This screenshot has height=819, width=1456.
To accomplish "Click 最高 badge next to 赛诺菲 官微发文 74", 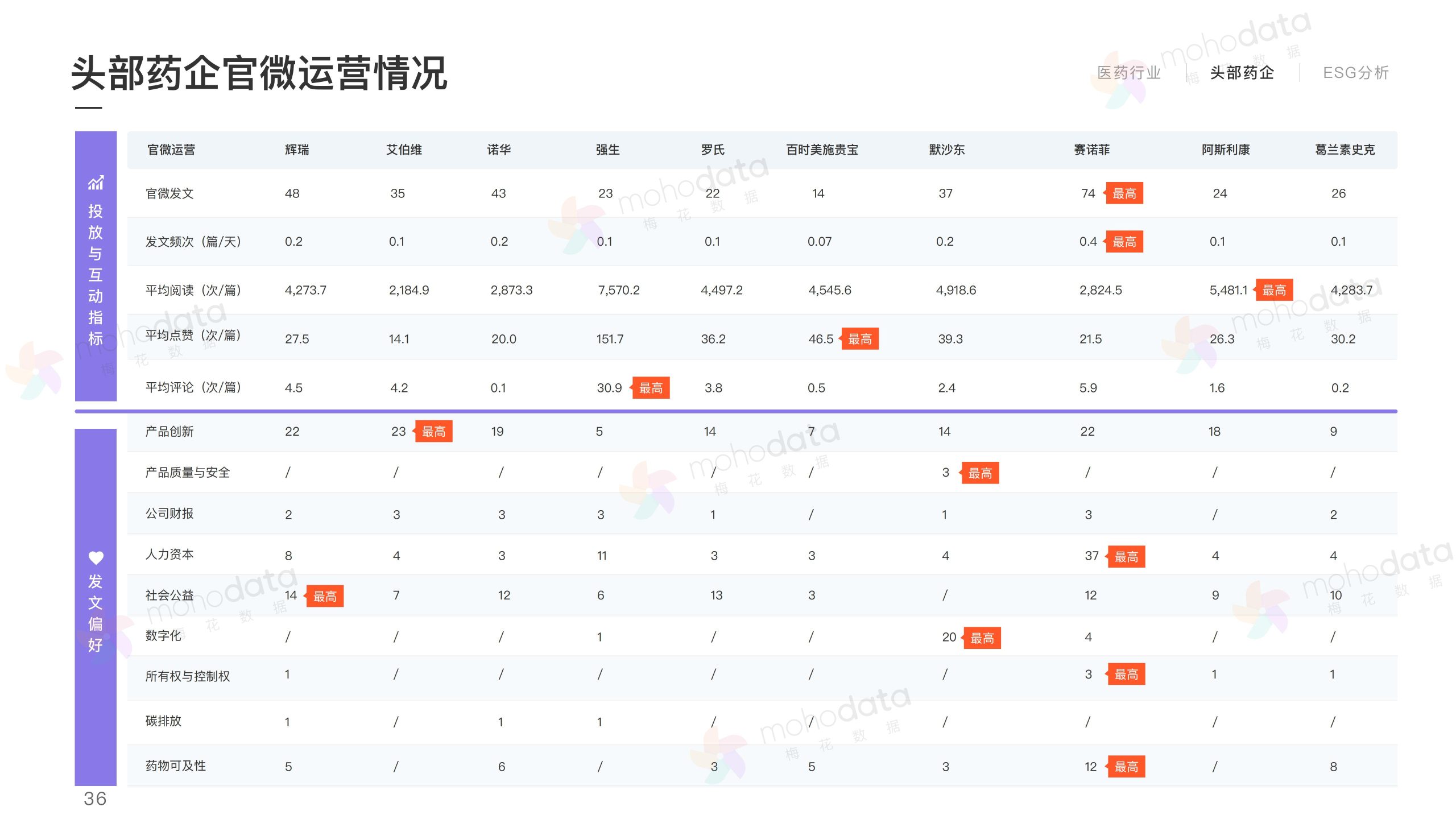I will tap(1124, 193).
